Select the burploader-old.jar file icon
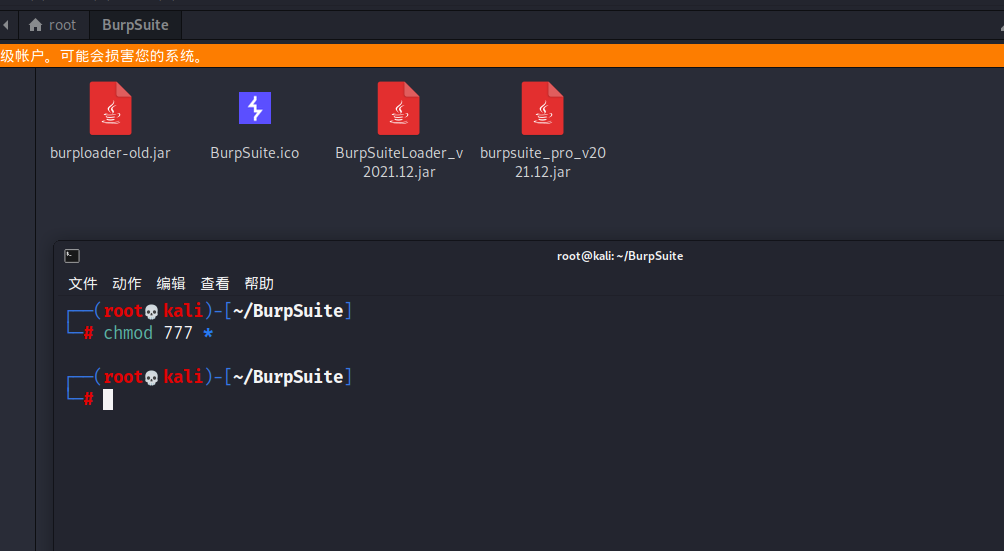 click(x=110, y=108)
